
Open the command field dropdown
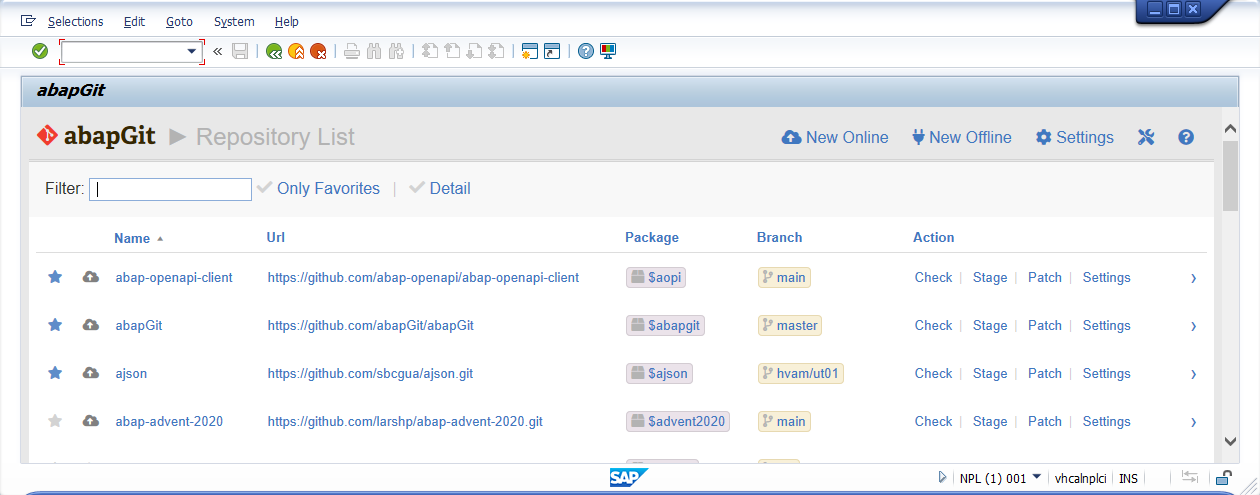tap(191, 51)
